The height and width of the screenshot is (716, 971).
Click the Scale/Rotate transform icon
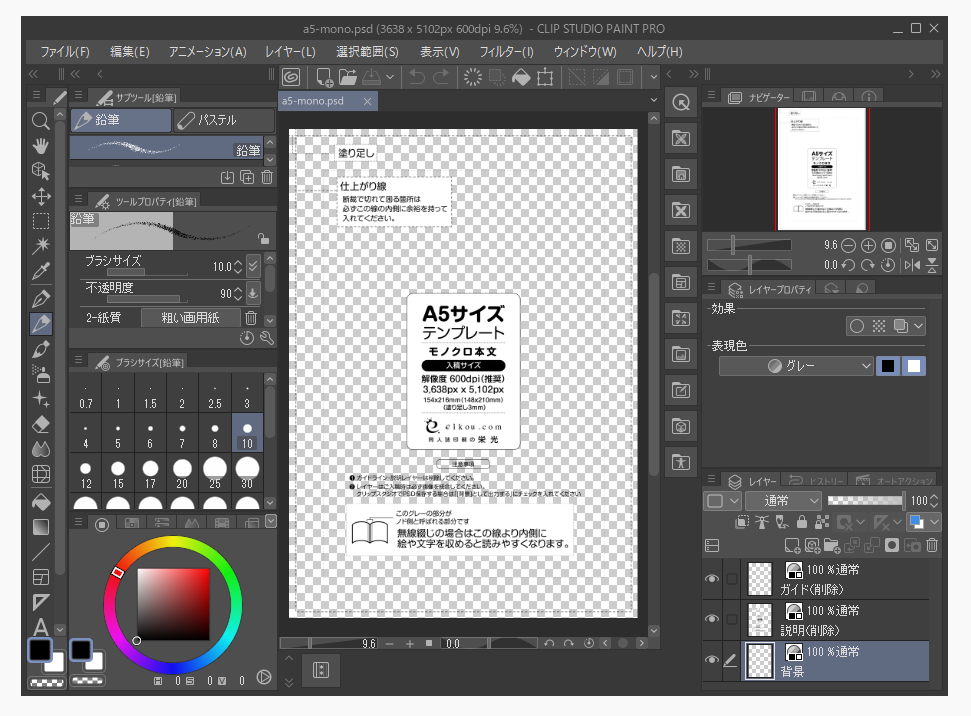point(545,77)
